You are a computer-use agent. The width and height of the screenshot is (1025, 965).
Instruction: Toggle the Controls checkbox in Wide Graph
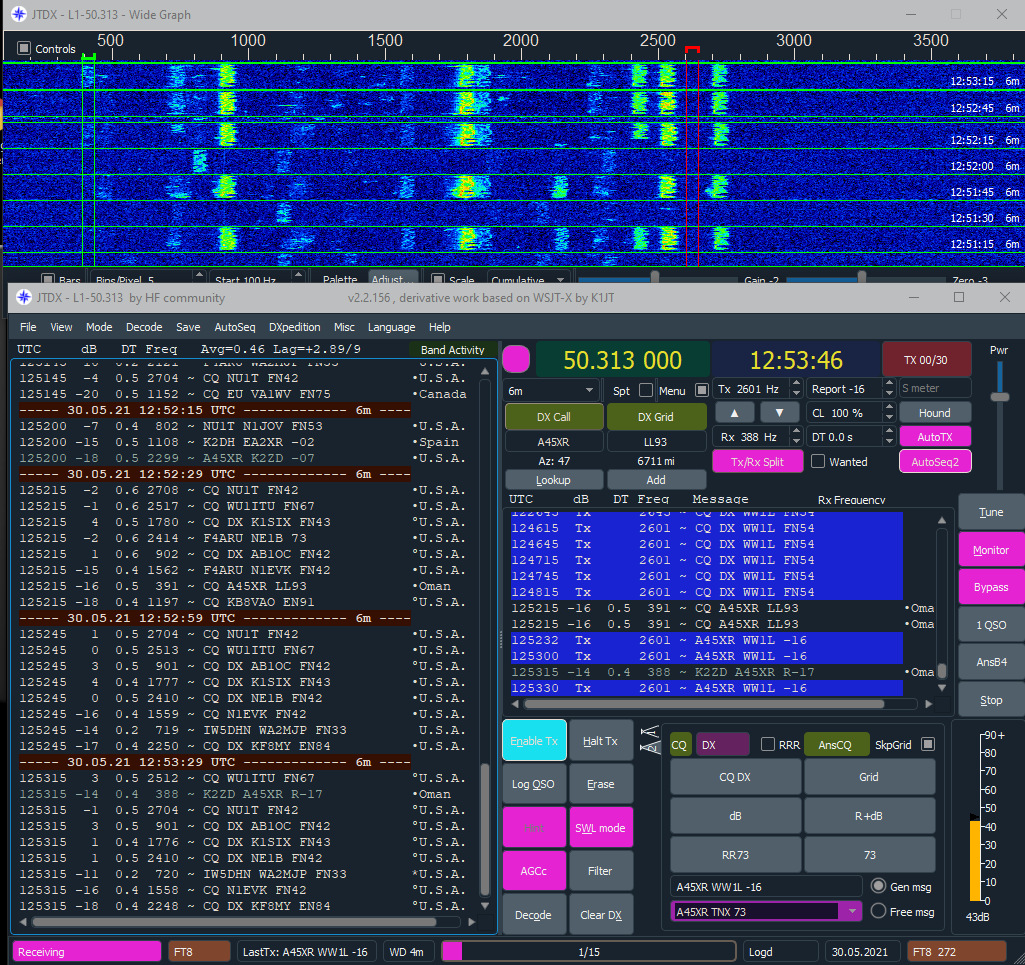pos(24,48)
